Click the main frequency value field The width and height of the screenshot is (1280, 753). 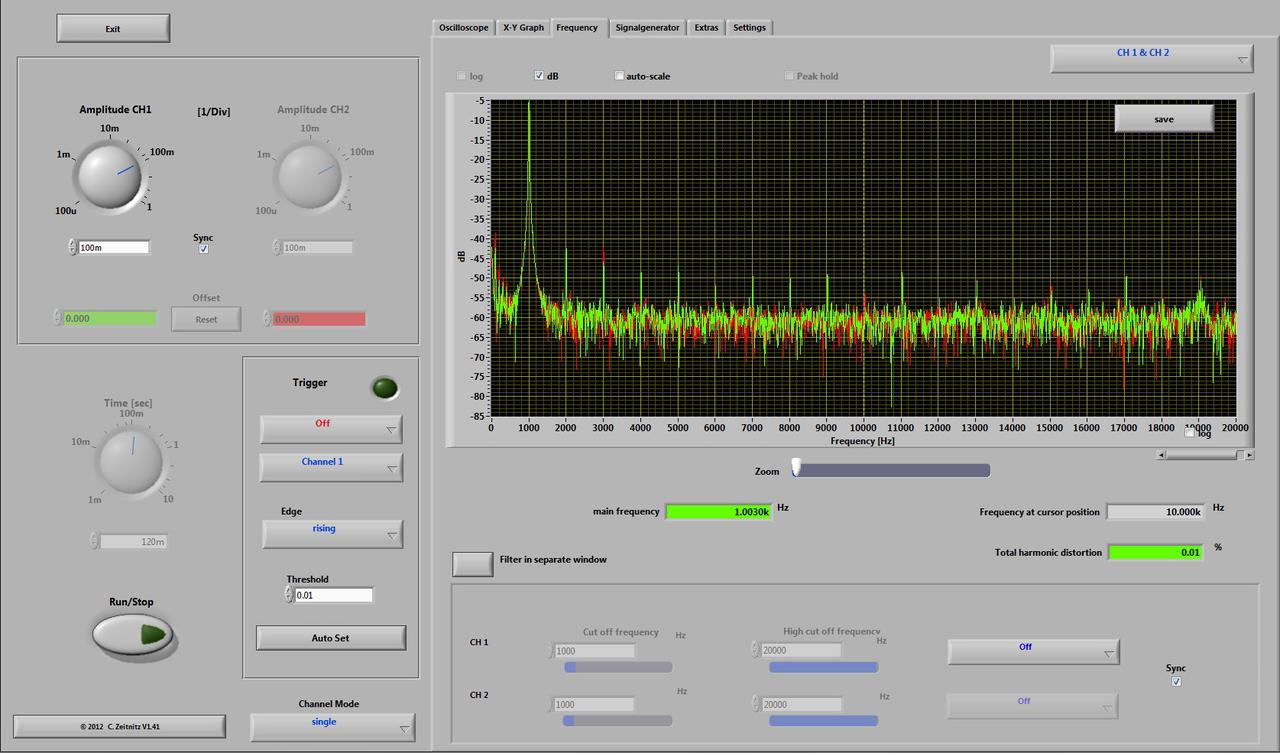point(718,511)
